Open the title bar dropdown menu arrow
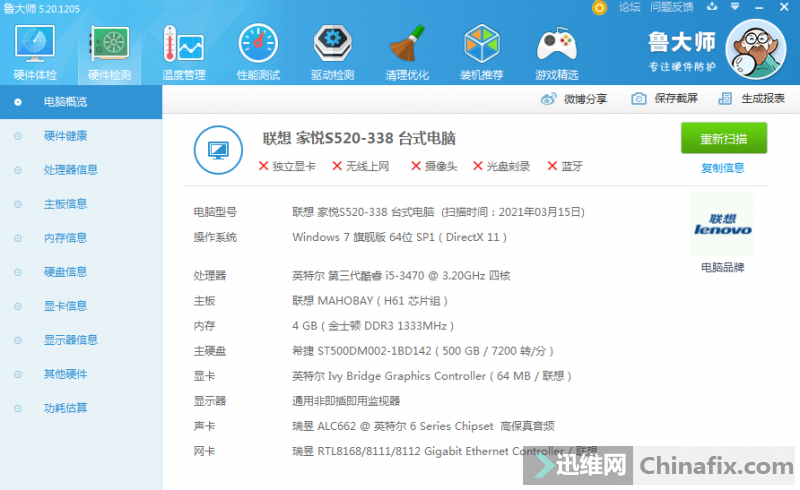The image size is (800, 490). click(735, 7)
